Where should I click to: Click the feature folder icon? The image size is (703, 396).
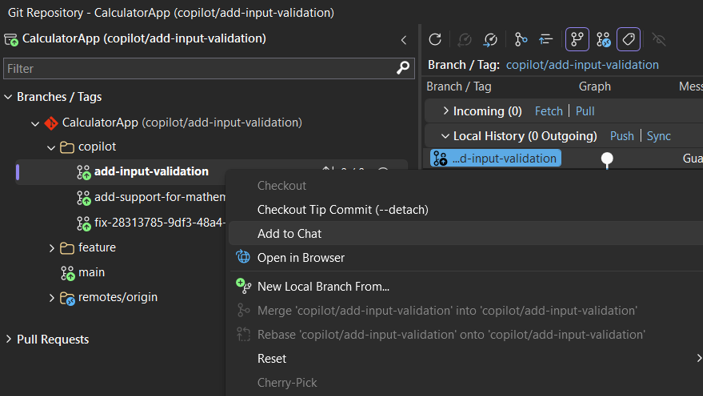(x=67, y=248)
